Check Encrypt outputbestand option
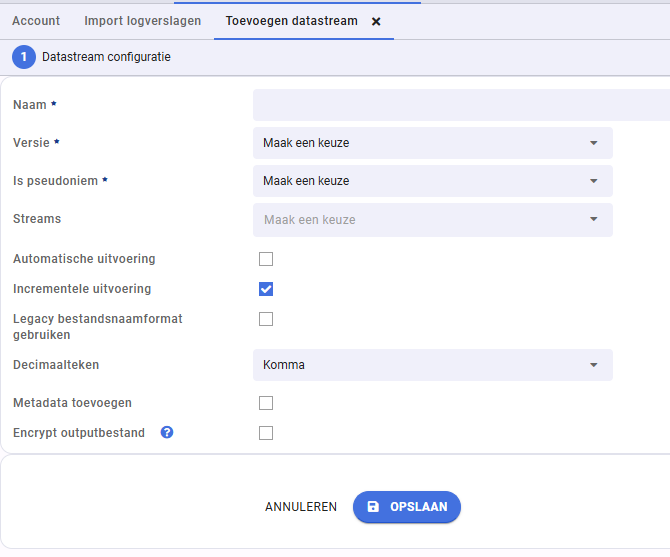 266,433
